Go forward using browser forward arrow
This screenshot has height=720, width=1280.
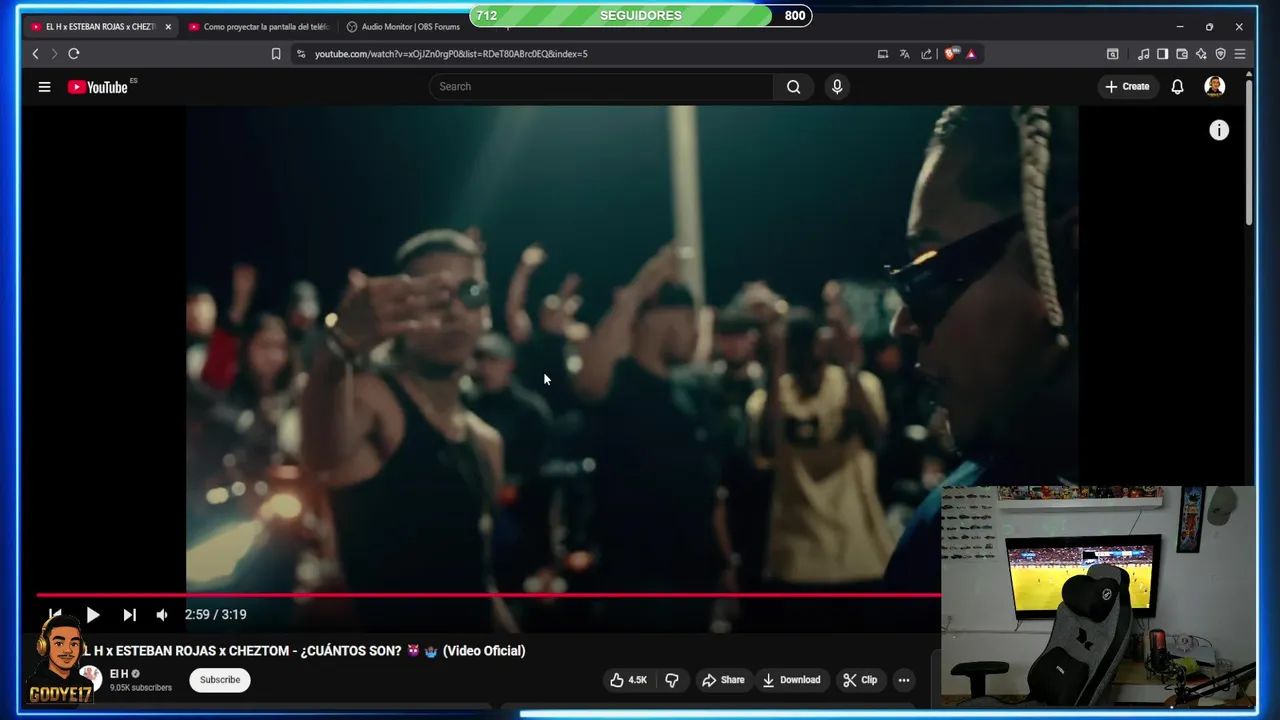[54, 54]
